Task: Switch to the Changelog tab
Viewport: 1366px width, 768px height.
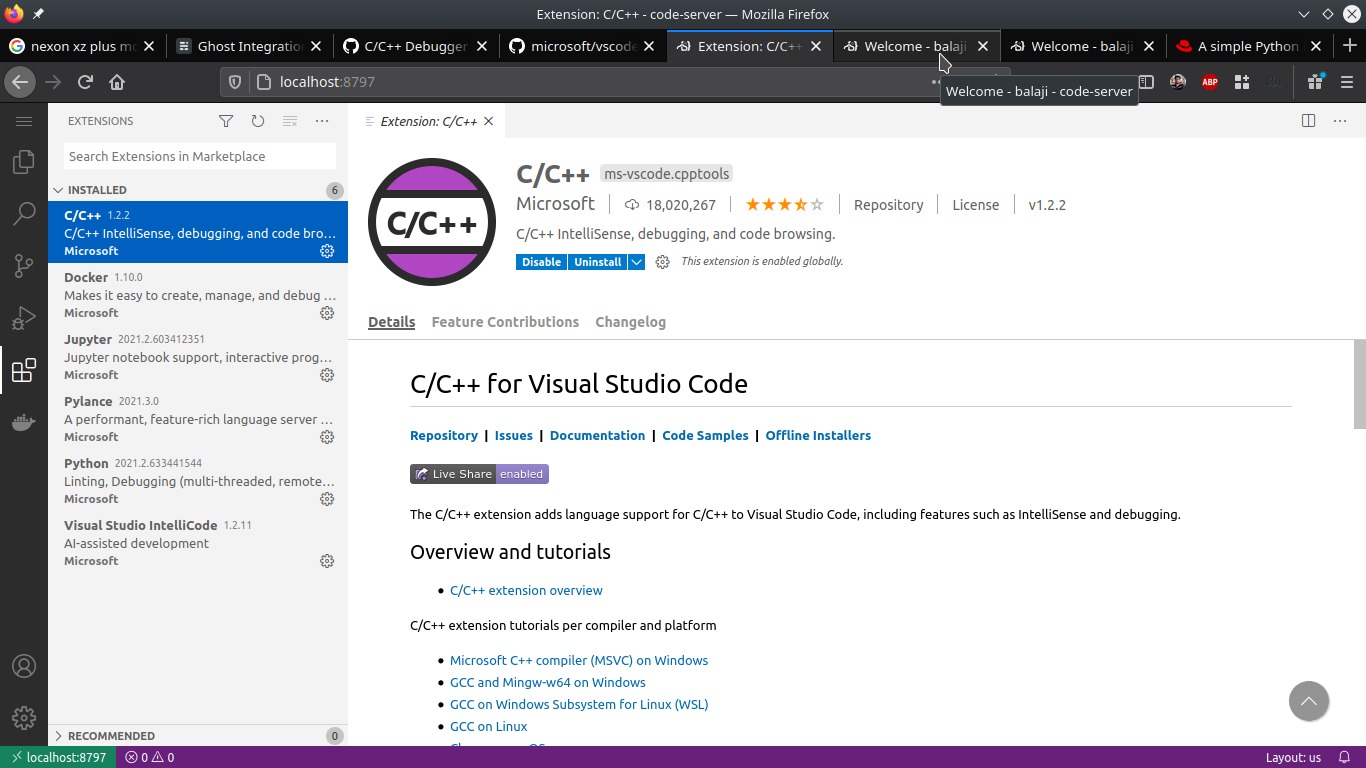Action: coord(630,322)
